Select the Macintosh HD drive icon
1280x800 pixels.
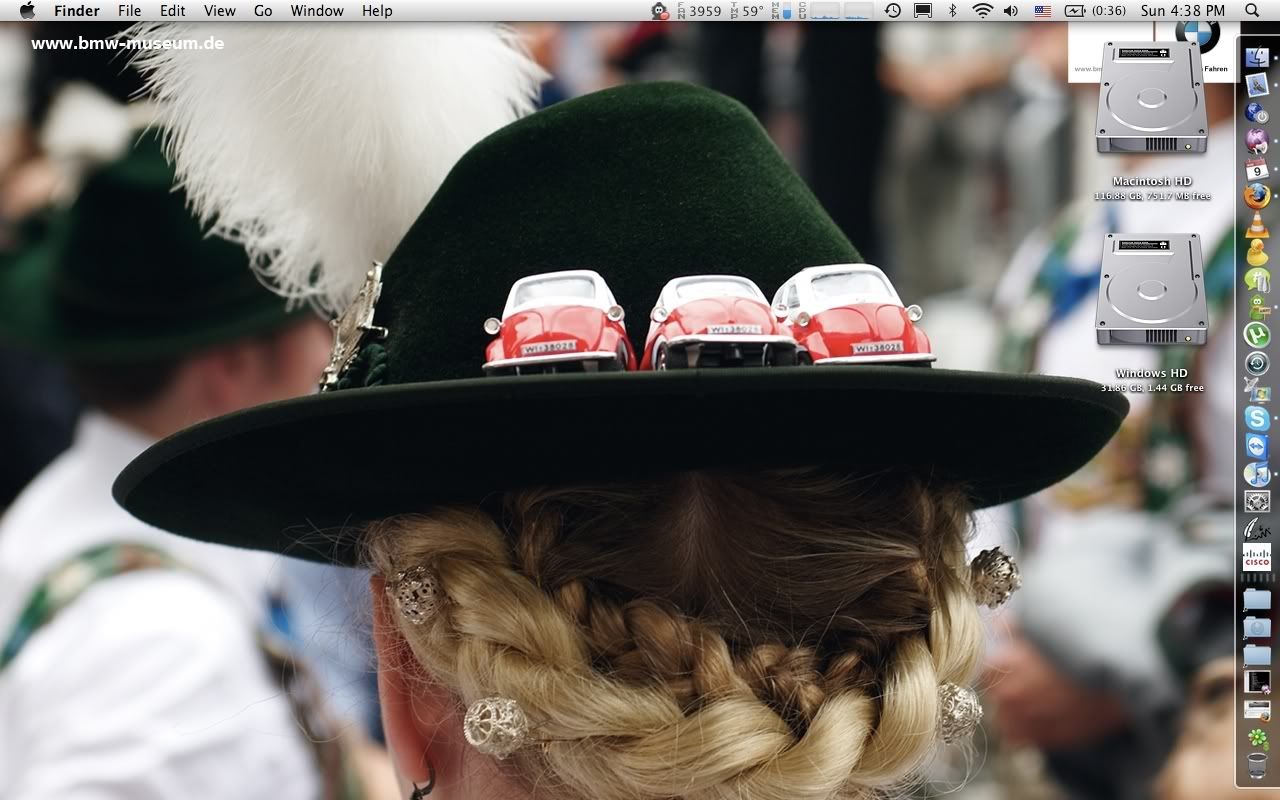click(x=1151, y=96)
